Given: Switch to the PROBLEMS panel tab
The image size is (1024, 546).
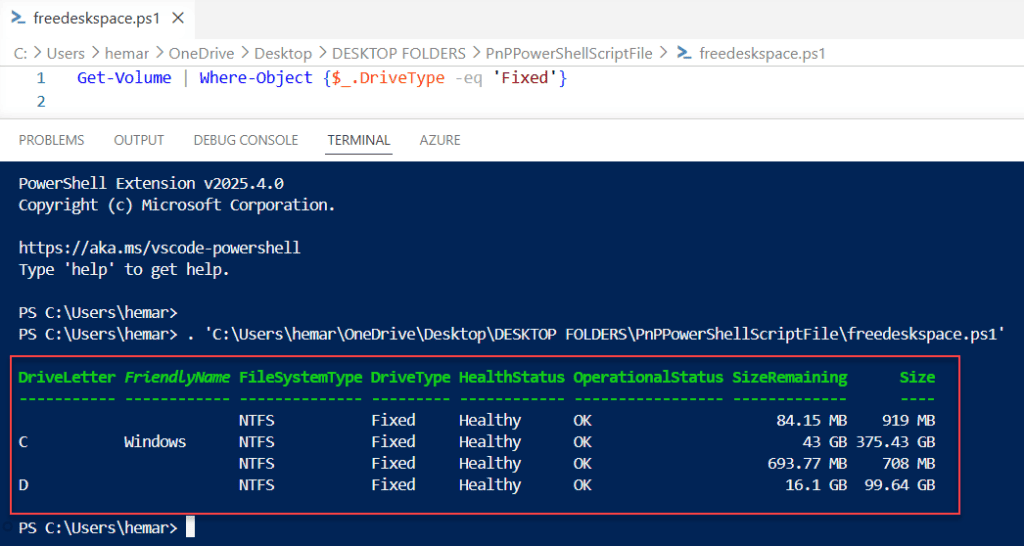Looking at the screenshot, I should point(52,140).
